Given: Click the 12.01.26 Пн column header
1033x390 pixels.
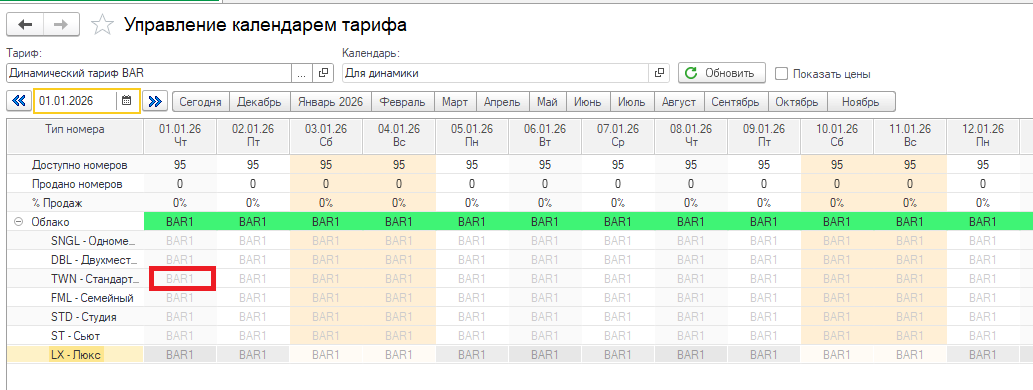Looking at the screenshot, I should 983,136.
